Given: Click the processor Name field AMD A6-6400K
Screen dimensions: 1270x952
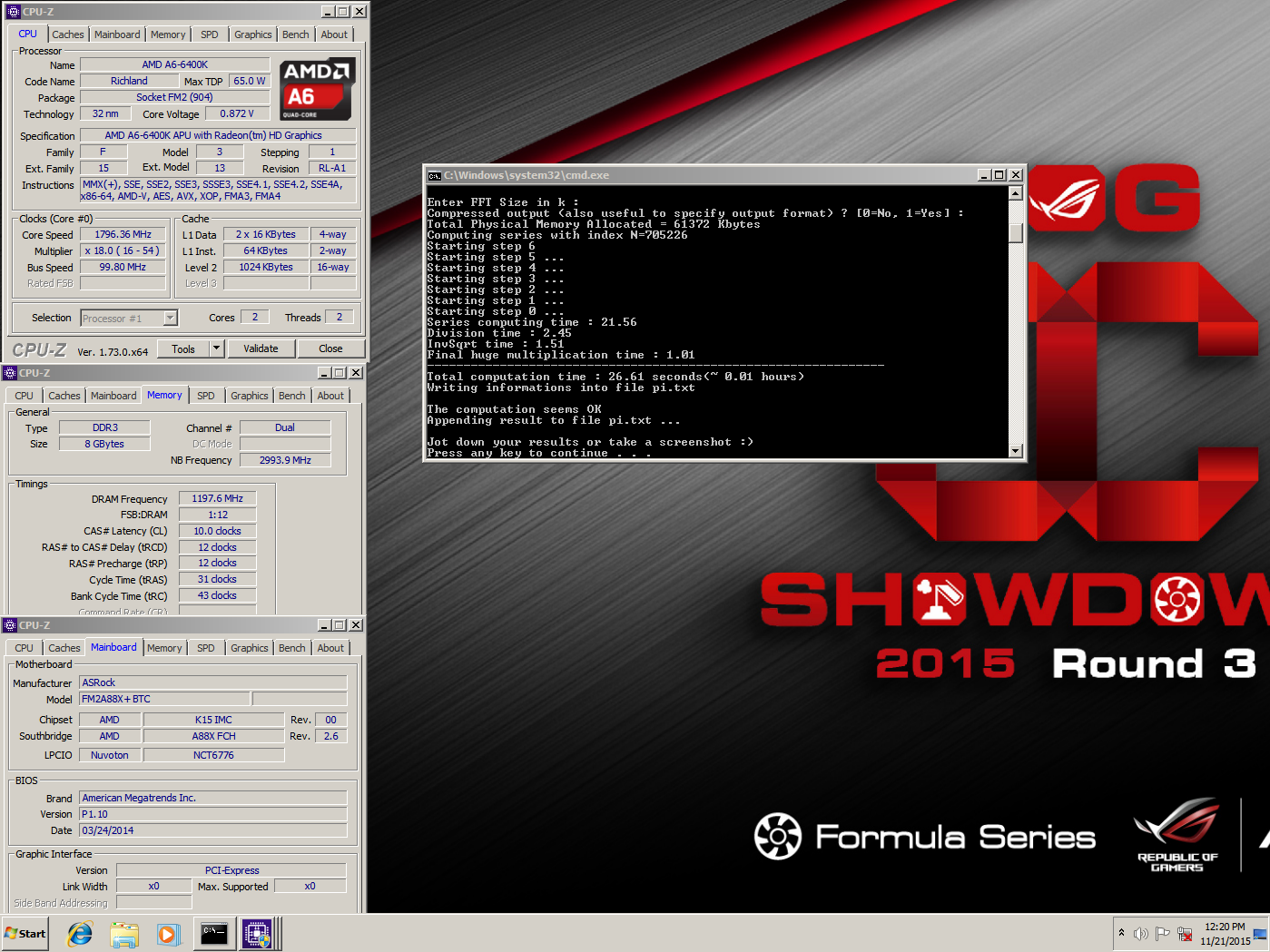Looking at the screenshot, I should pos(175,64).
